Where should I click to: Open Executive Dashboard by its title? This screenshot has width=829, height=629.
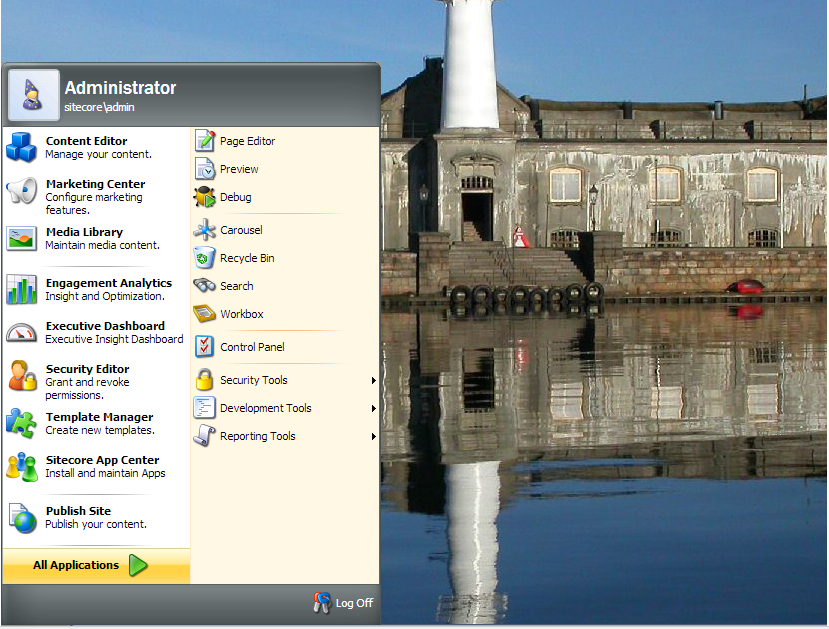point(105,326)
